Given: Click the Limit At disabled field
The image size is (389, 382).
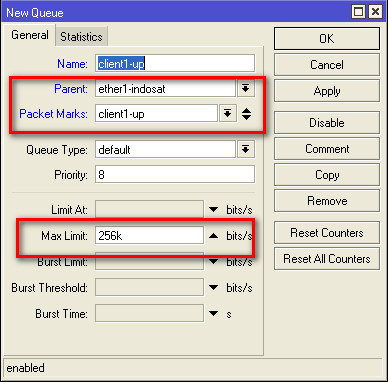Looking at the screenshot, I should (x=149, y=209).
